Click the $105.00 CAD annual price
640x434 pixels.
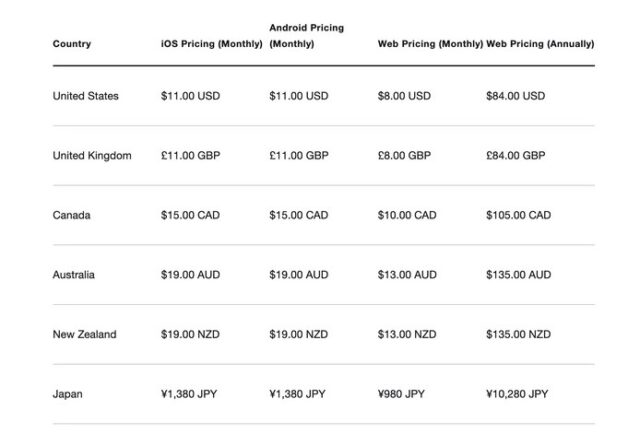518,215
